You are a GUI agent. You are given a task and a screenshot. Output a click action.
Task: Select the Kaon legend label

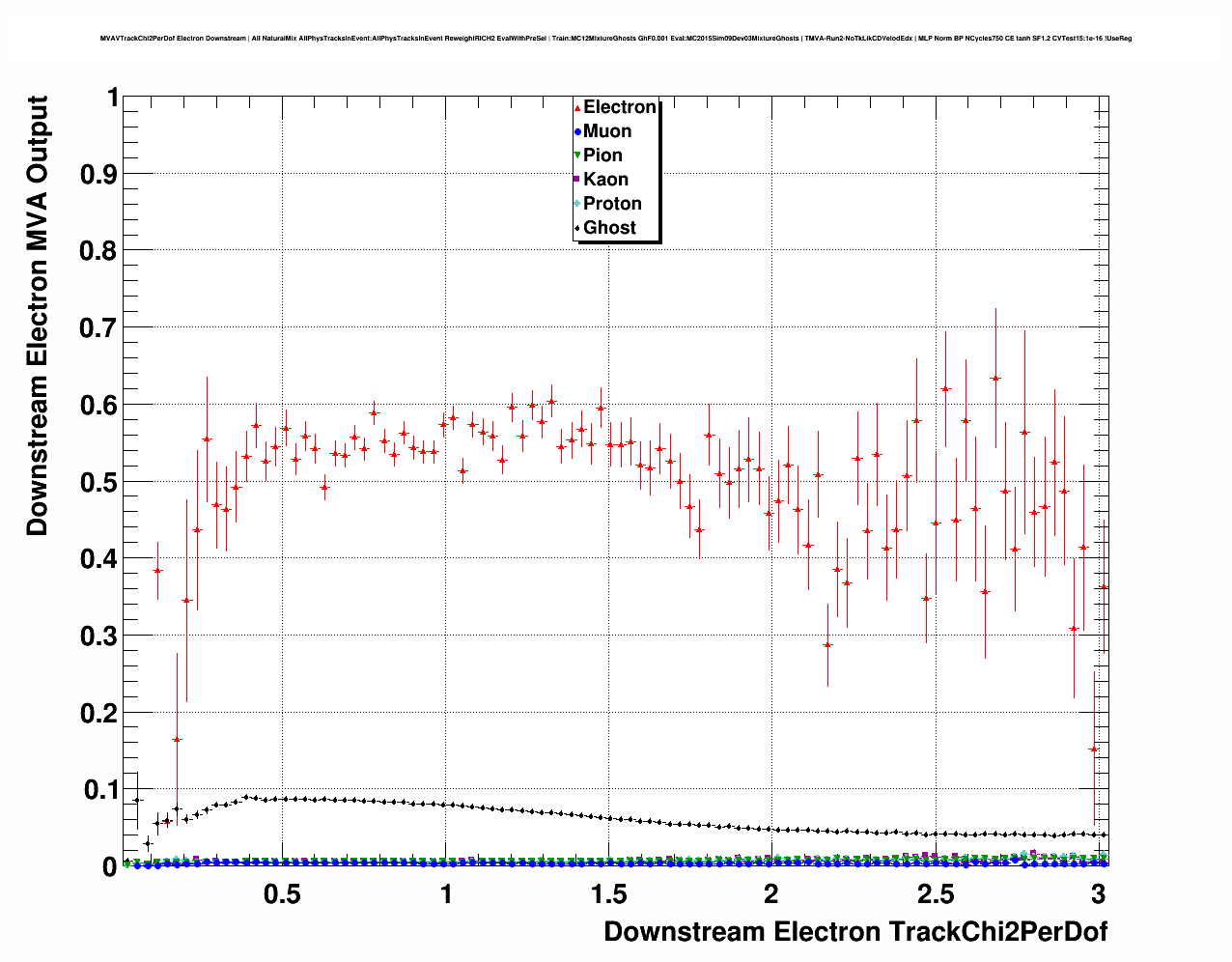605,180
